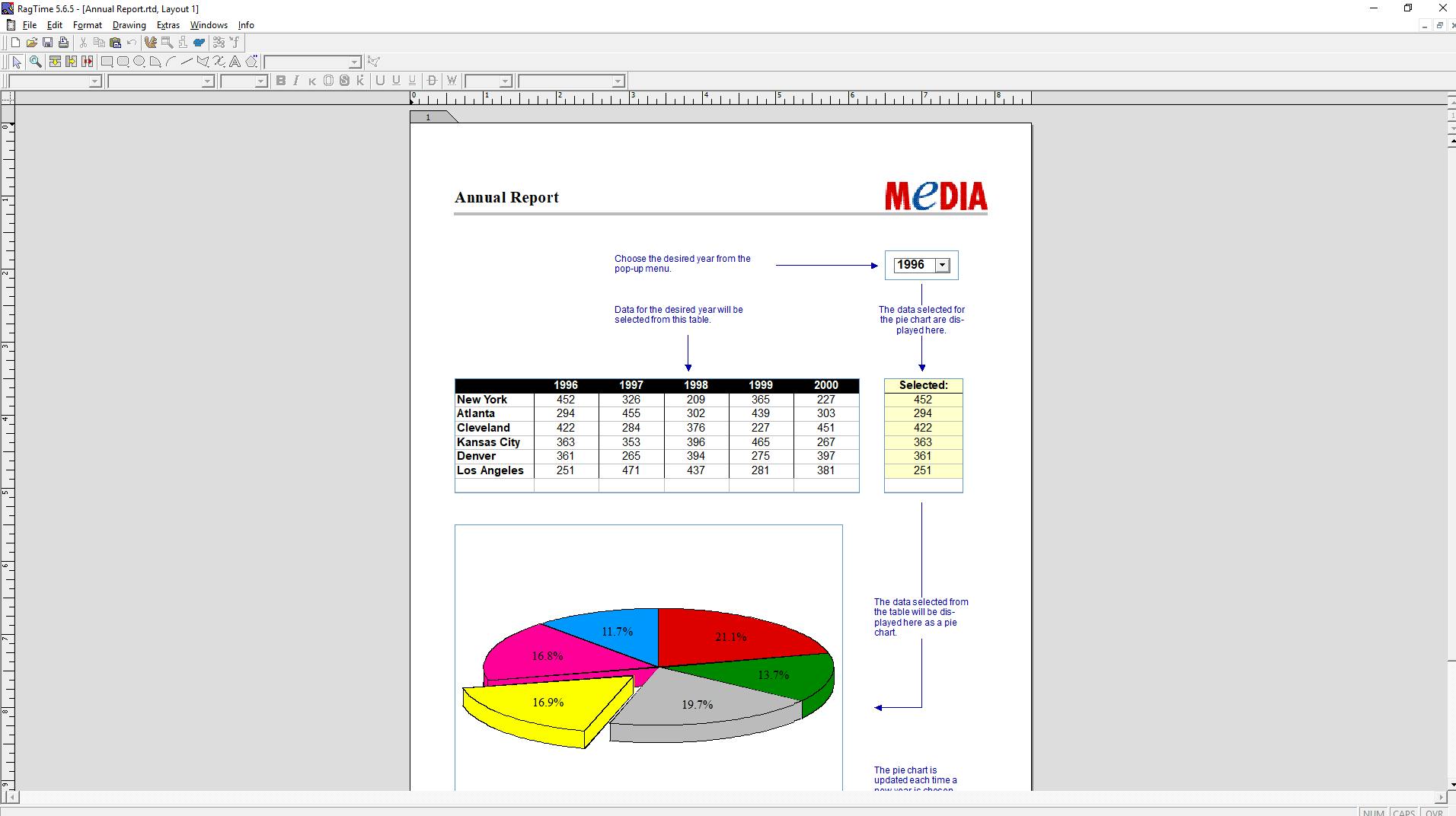Click the Print icon
This screenshot has width=1456, height=816.
63,43
